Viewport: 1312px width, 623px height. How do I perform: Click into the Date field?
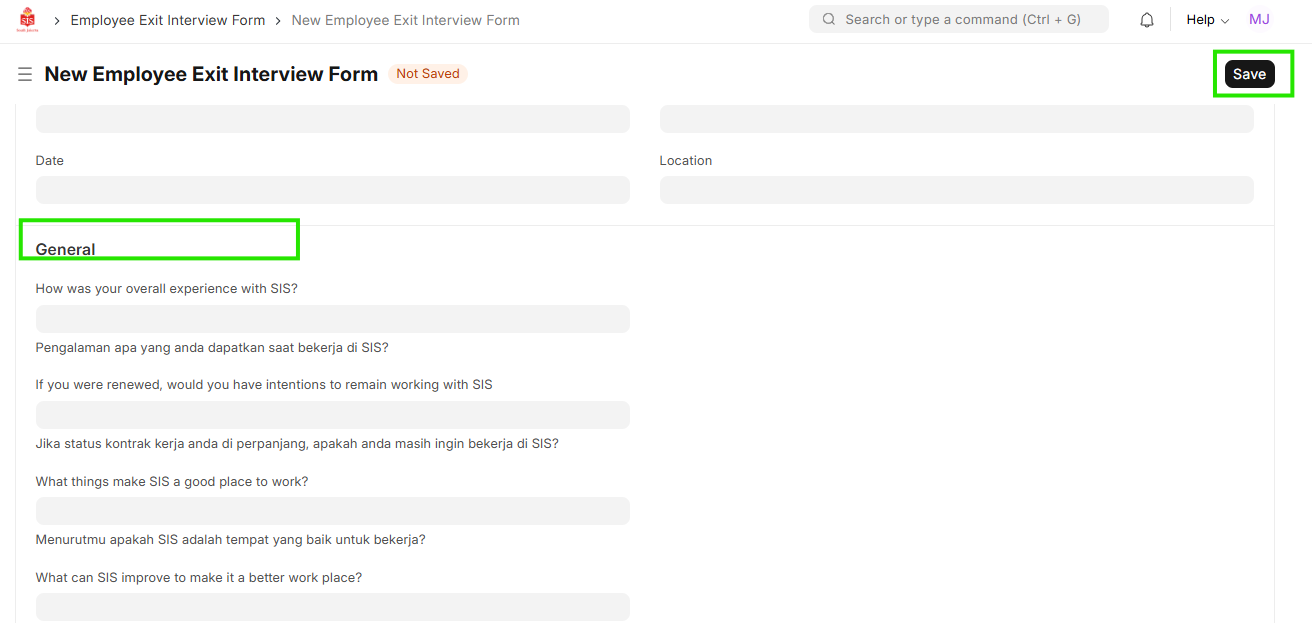(333, 190)
